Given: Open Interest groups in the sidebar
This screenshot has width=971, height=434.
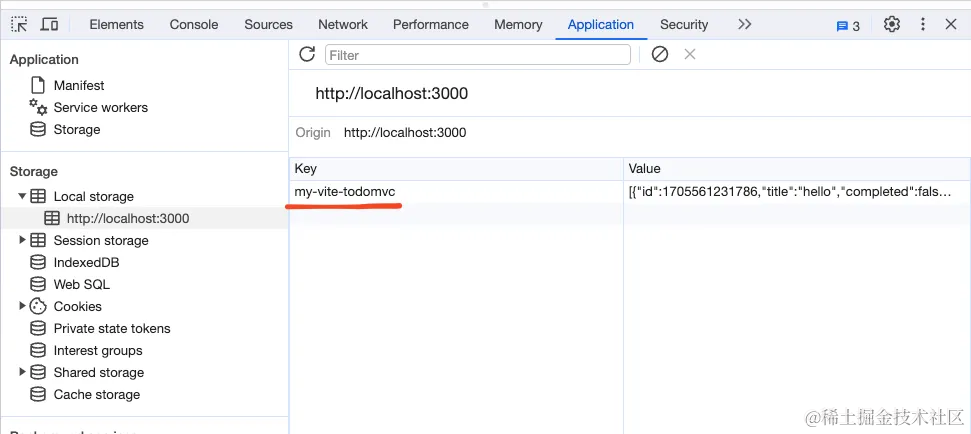Looking at the screenshot, I should tap(98, 351).
